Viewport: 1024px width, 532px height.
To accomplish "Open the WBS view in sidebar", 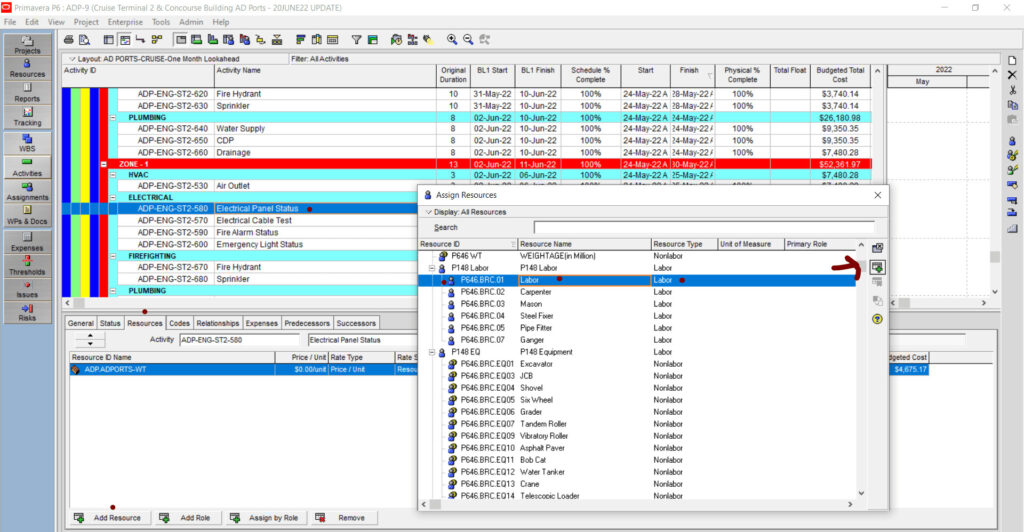I will coord(27,142).
